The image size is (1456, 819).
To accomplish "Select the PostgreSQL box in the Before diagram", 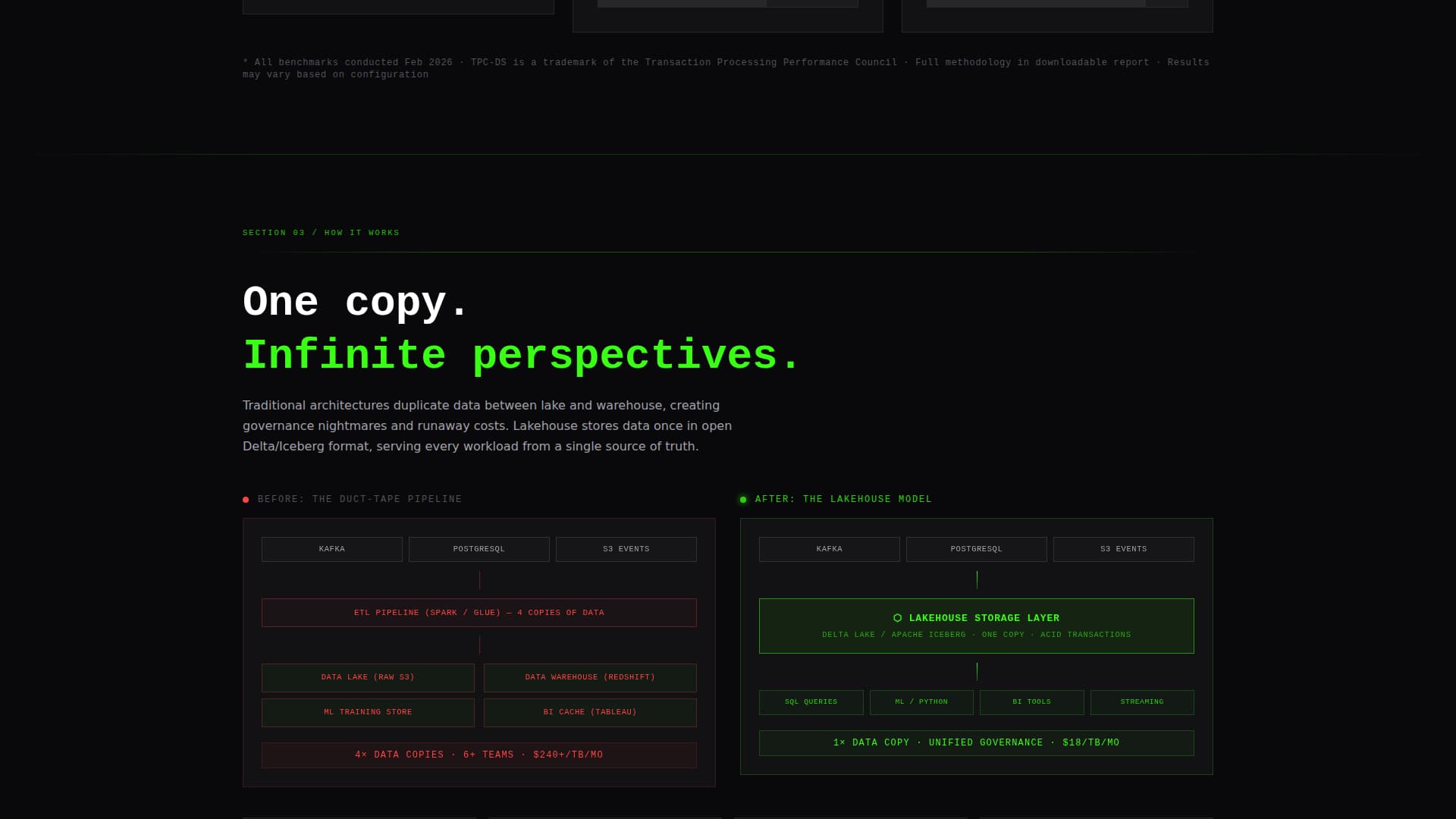I will click(479, 549).
